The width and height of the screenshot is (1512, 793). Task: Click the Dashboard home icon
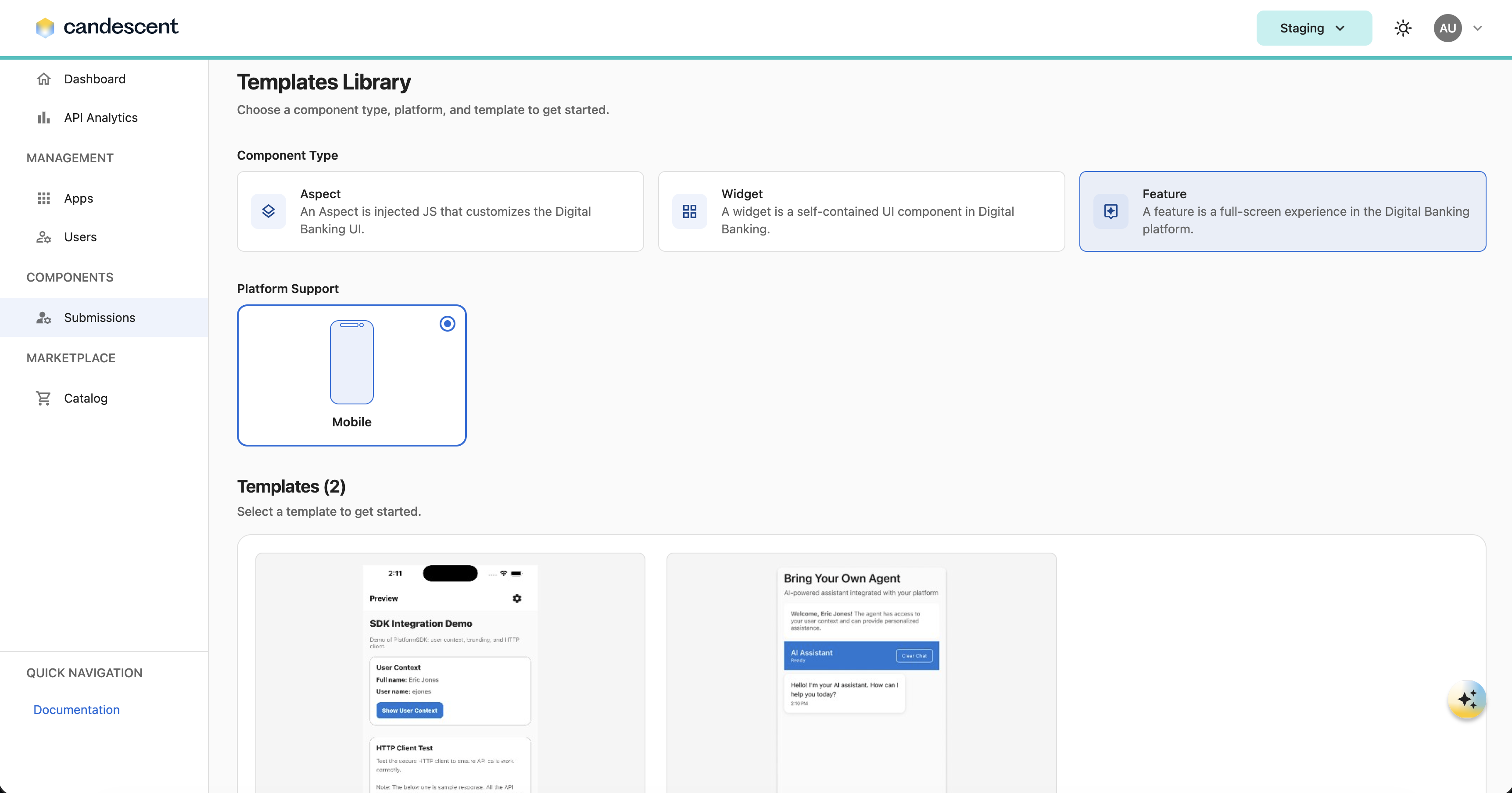pos(43,79)
